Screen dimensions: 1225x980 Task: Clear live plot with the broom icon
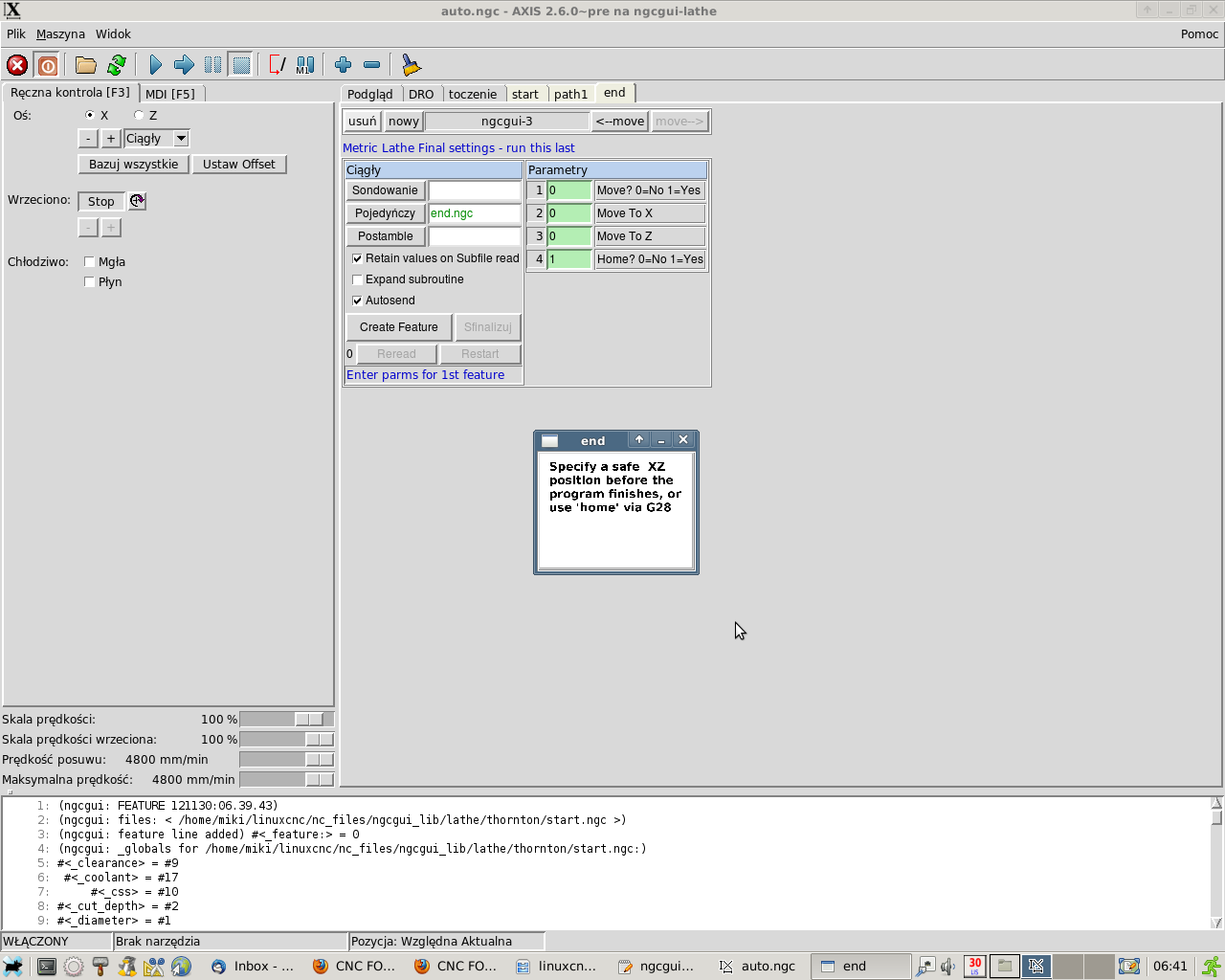point(411,65)
